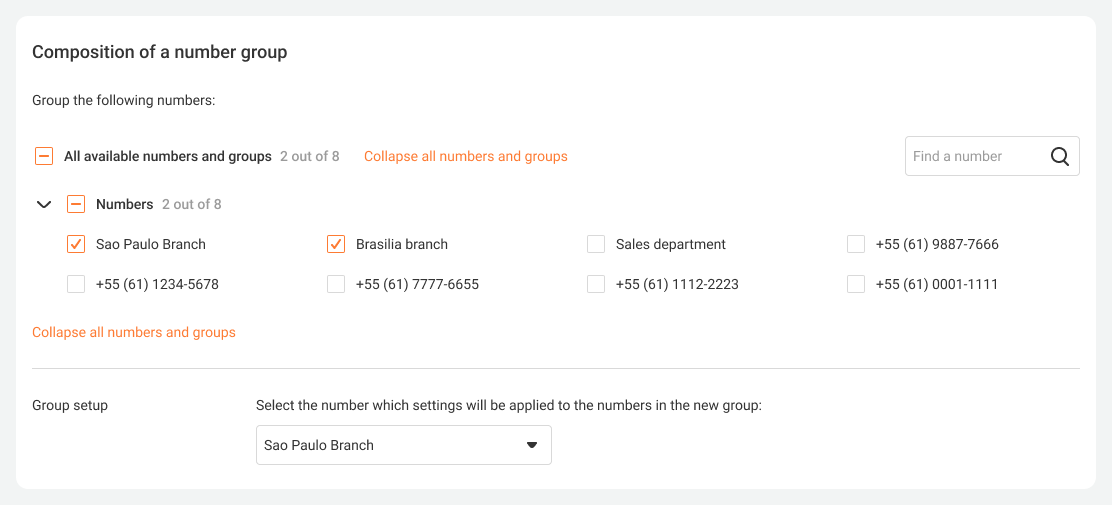
Task: Open the Sao Paulo Branch dropdown
Action: (x=404, y=445)
